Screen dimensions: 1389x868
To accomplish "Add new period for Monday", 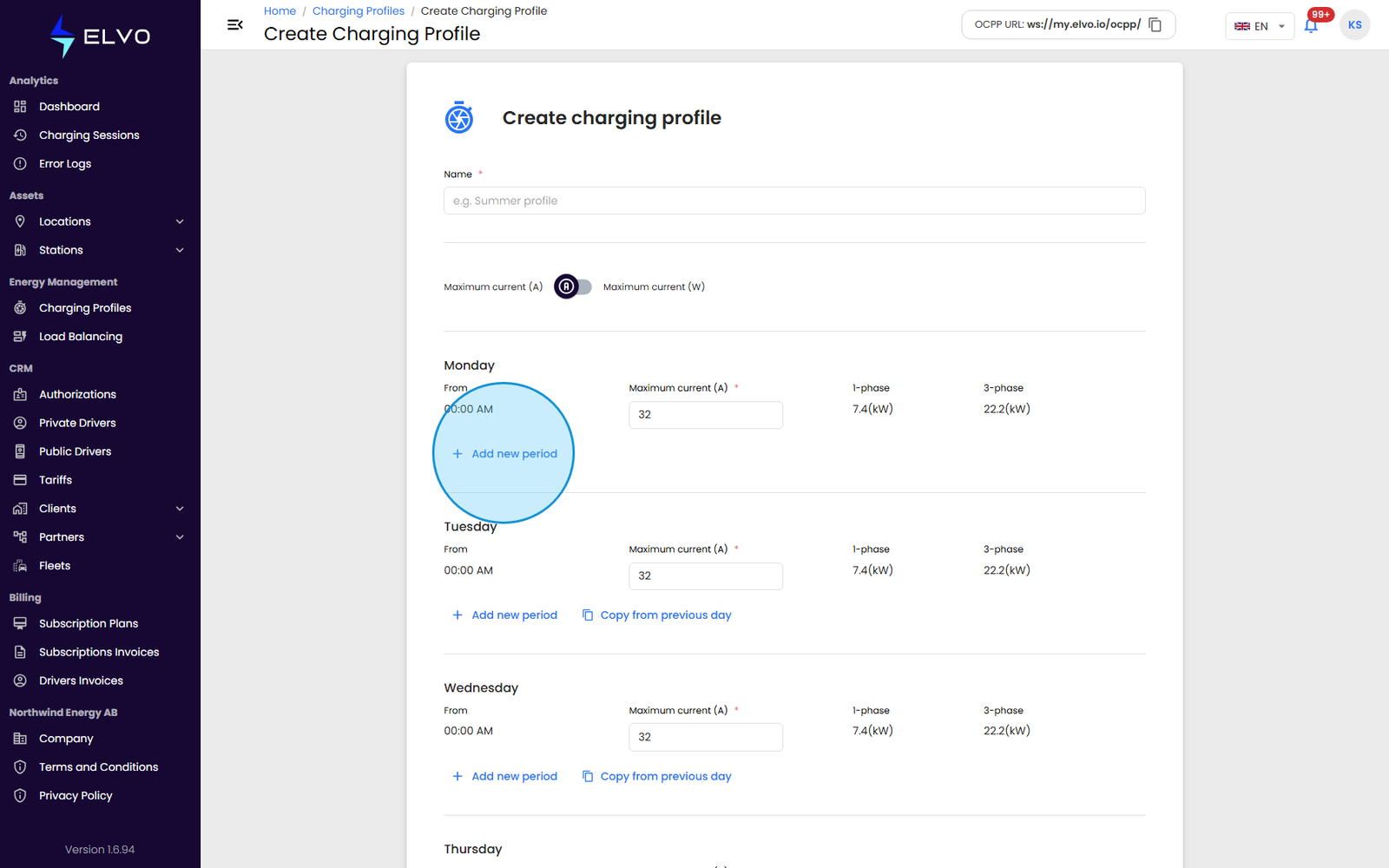I will [504, 454].
